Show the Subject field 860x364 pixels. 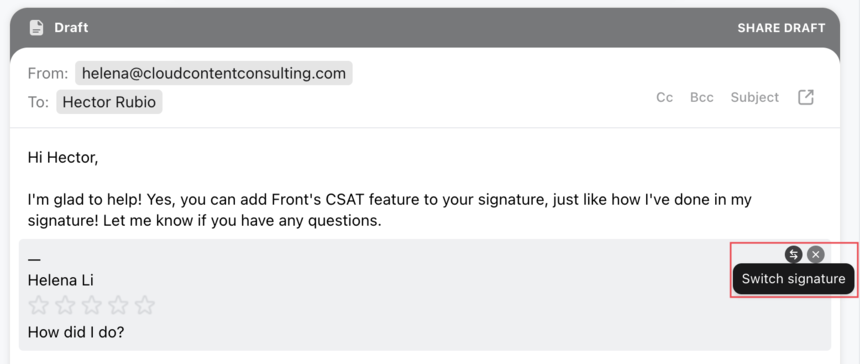755,98
